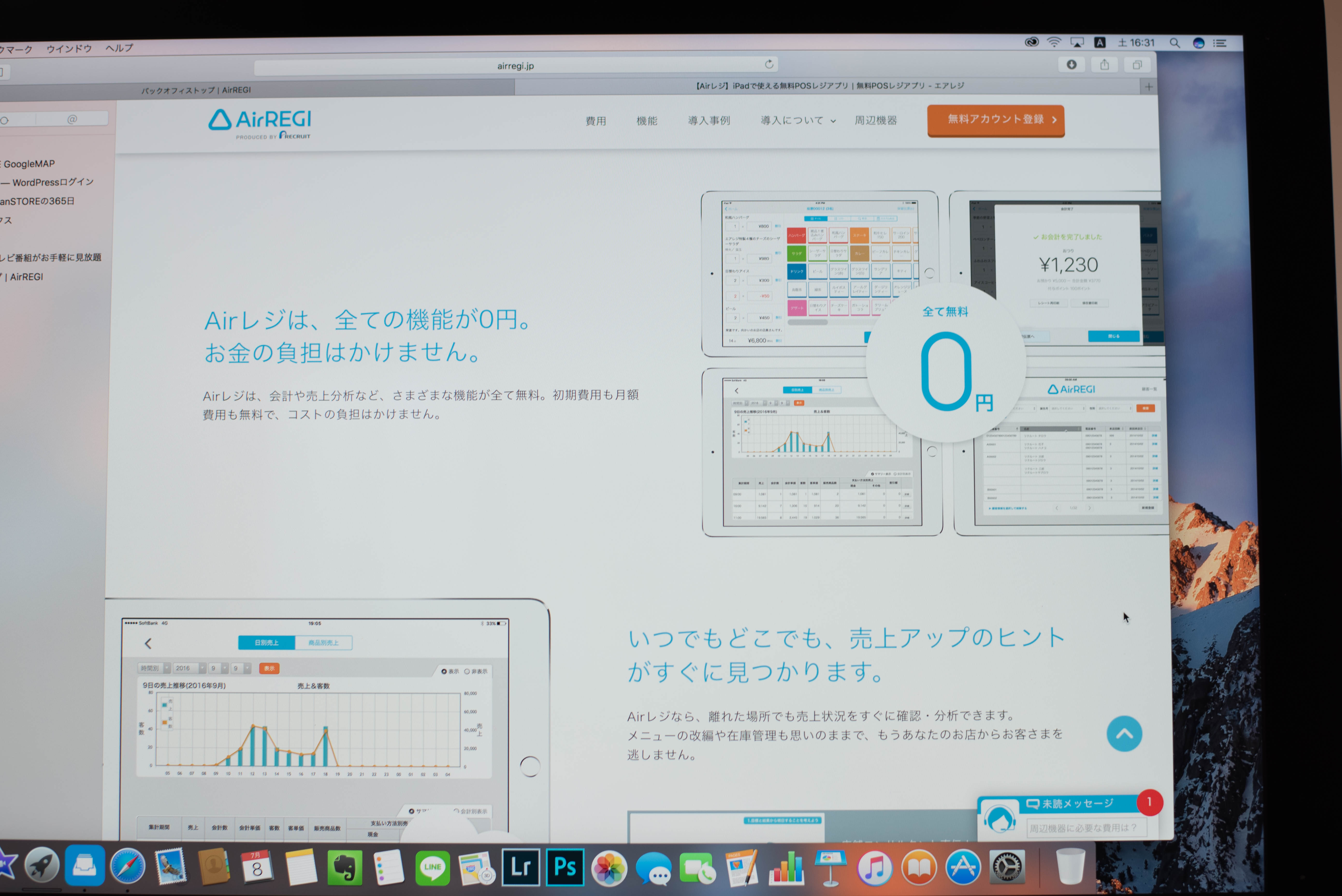The height and width of the screenshot is (896, 1342).
Task: Open anSTOREの365日 sidebar bookmark
Action: pos(37,201)
